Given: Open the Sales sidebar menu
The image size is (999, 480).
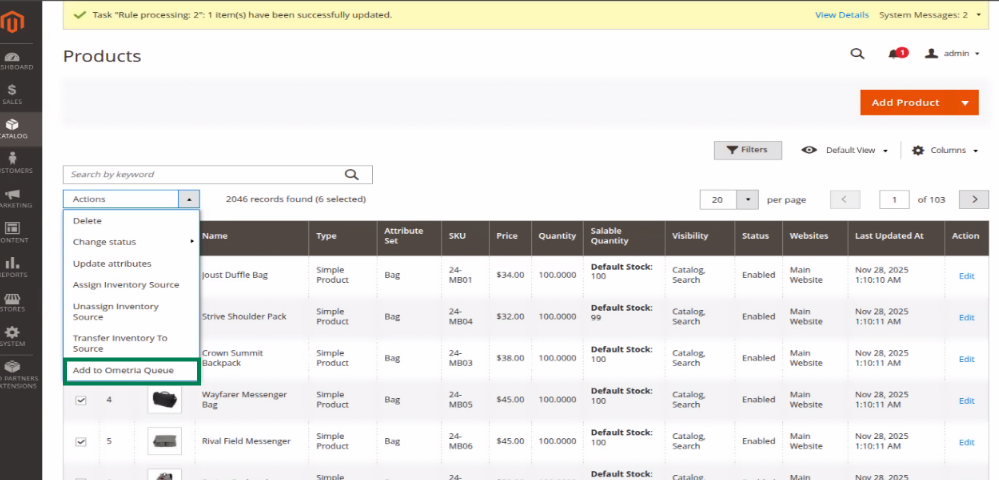Looking at the screenshot, I should tap(12, 94).
